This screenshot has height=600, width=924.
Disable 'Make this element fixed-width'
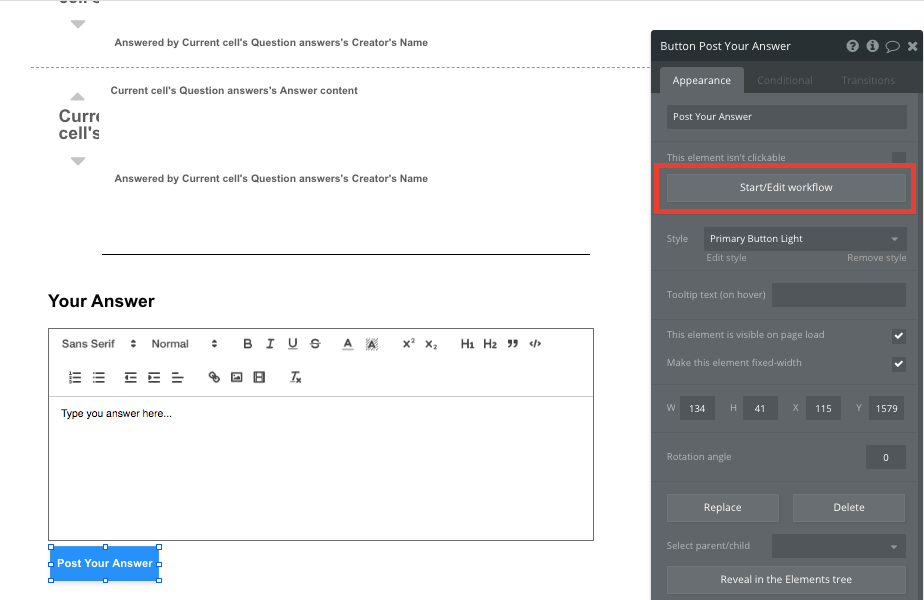click(x=898, y=363)
